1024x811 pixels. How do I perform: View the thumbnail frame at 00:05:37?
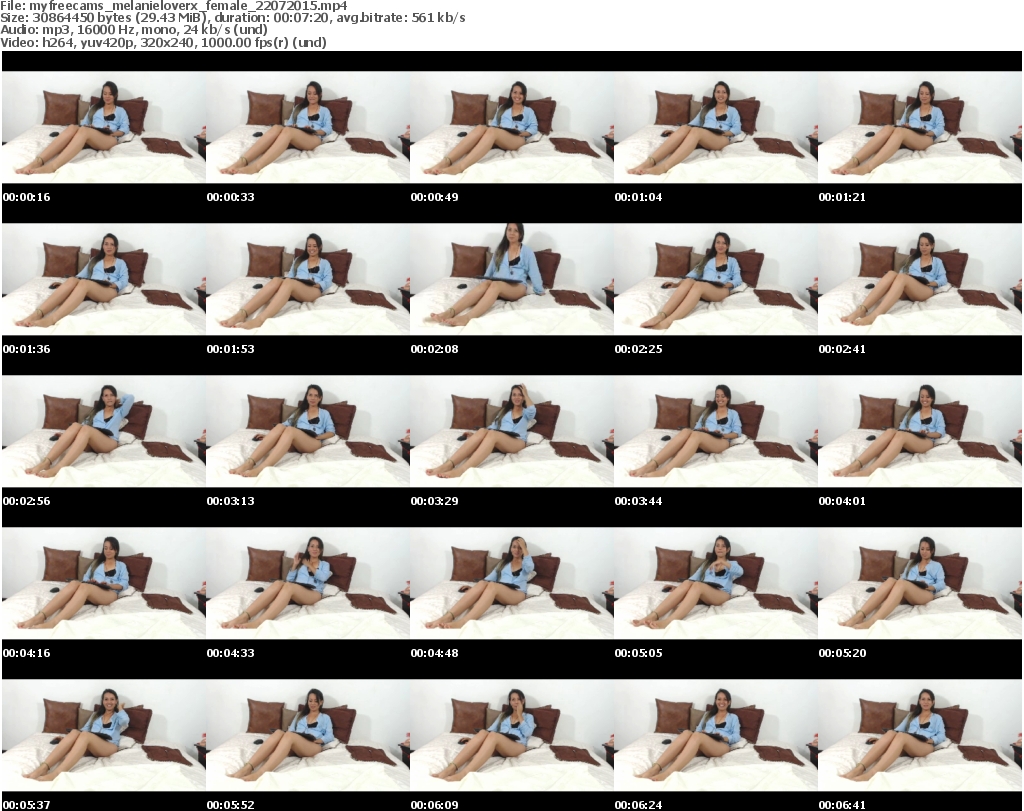(103, 736)
